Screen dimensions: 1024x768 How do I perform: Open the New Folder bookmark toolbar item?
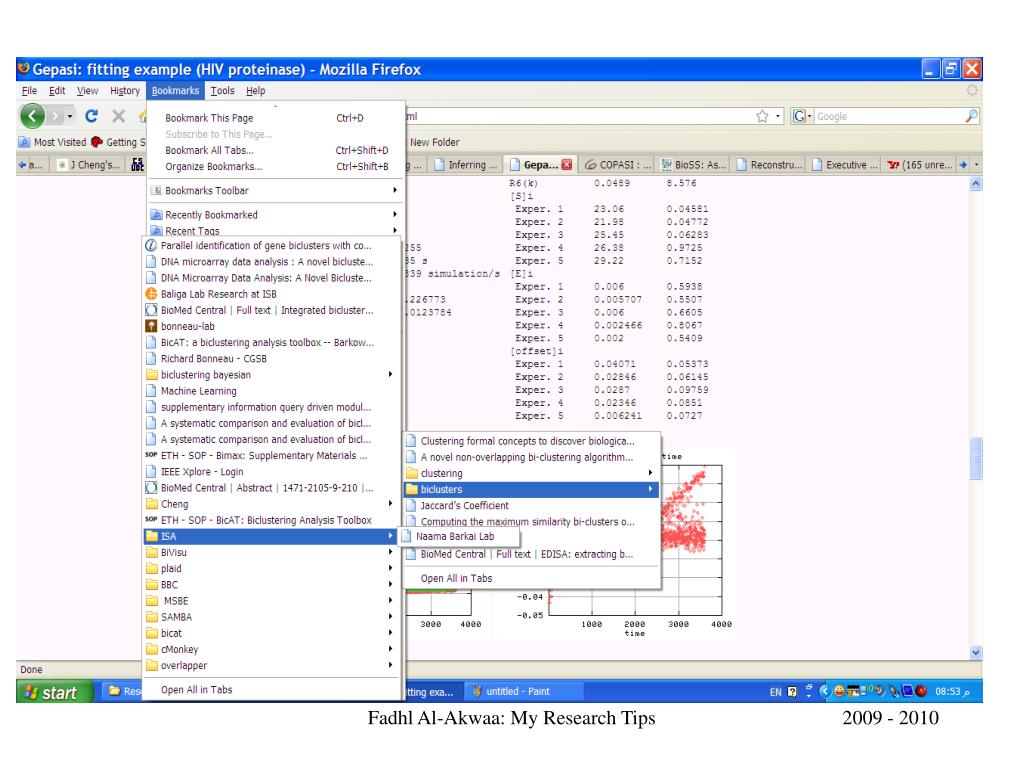tap(434, 142)
